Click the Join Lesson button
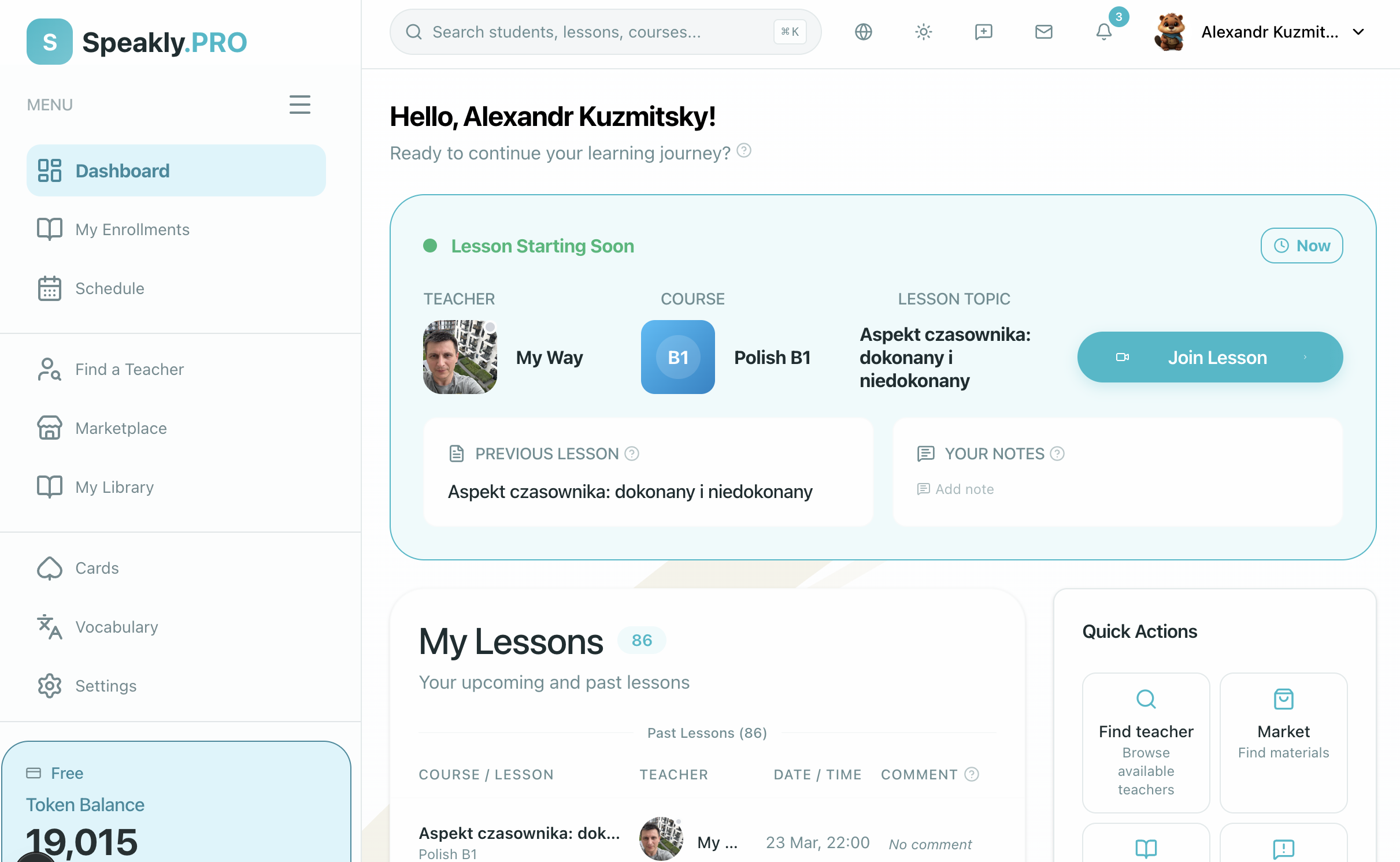This screenshot has height=862, width=1400. [1209, 357]
